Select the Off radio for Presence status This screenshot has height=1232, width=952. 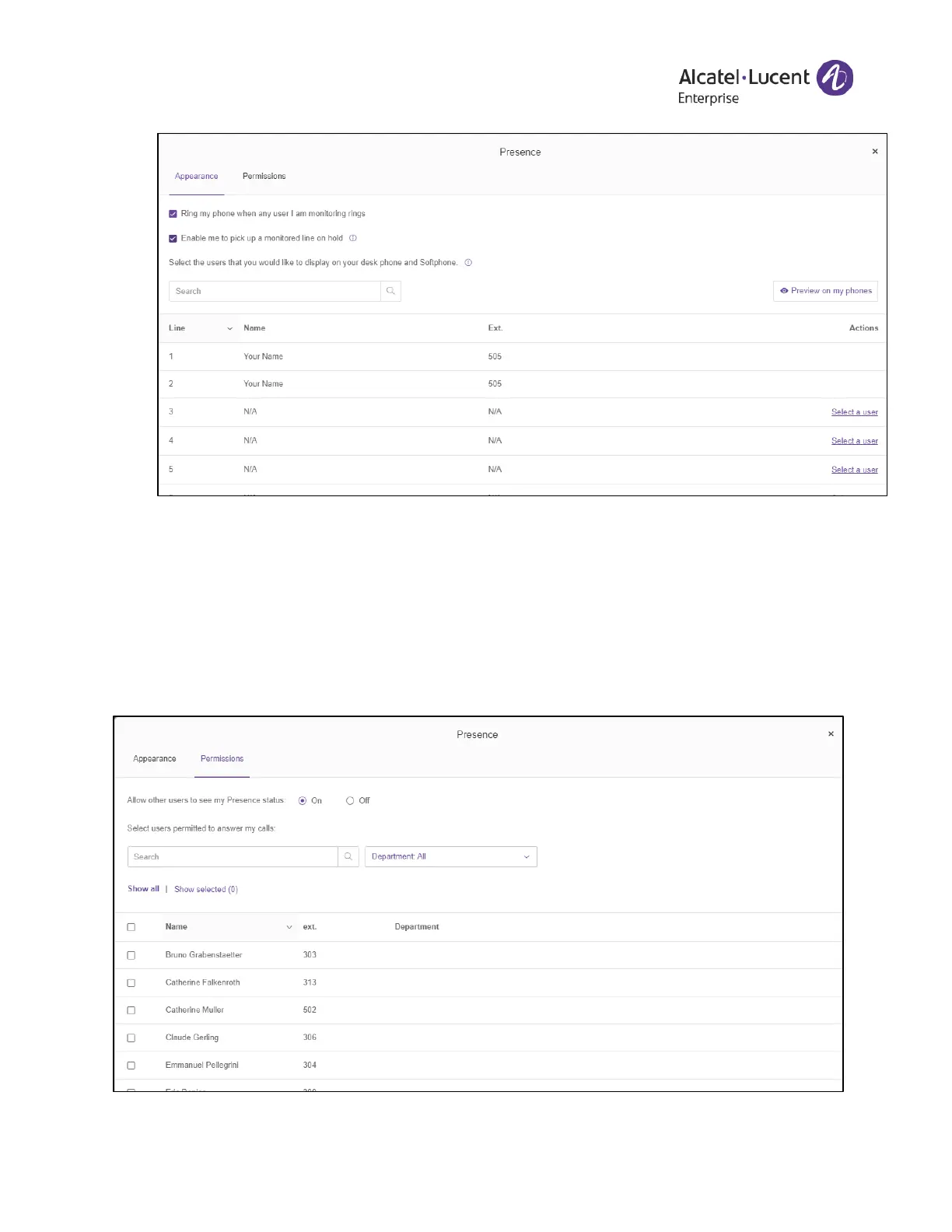click(350, 801)
